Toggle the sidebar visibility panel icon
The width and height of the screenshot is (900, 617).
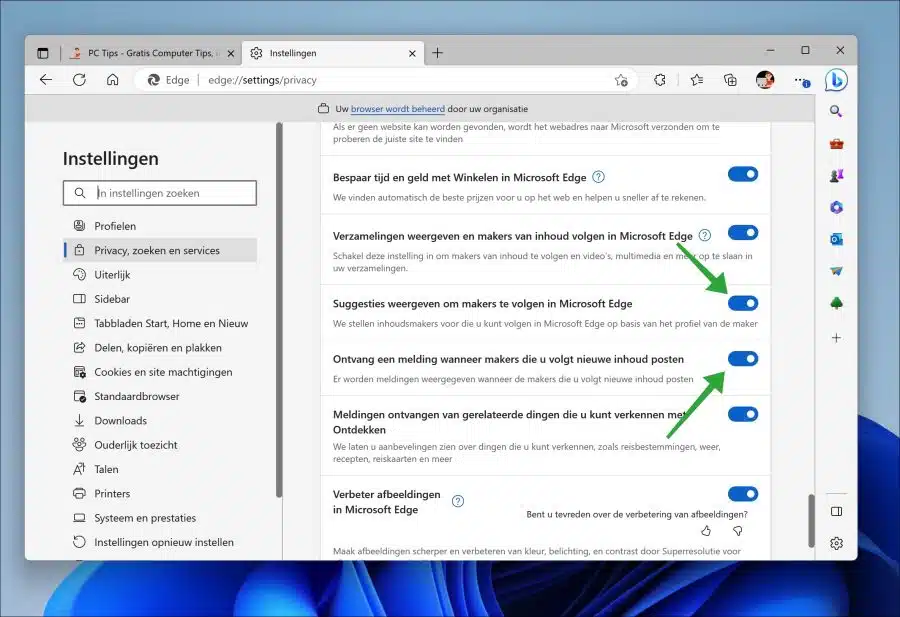tap(836, 511)
